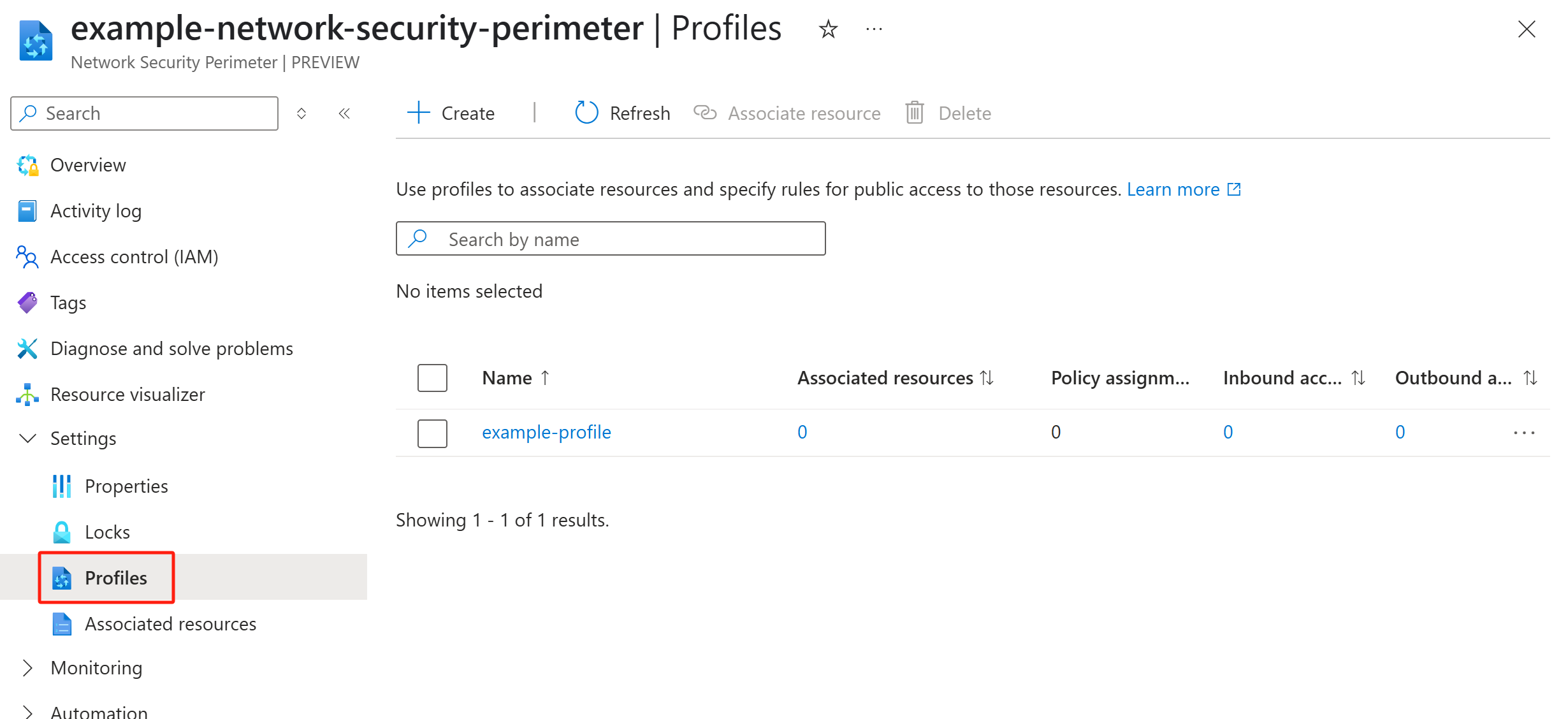1568x719 pixels.
Task: Click example-profile associated resources count
Action: coord(802,432)
